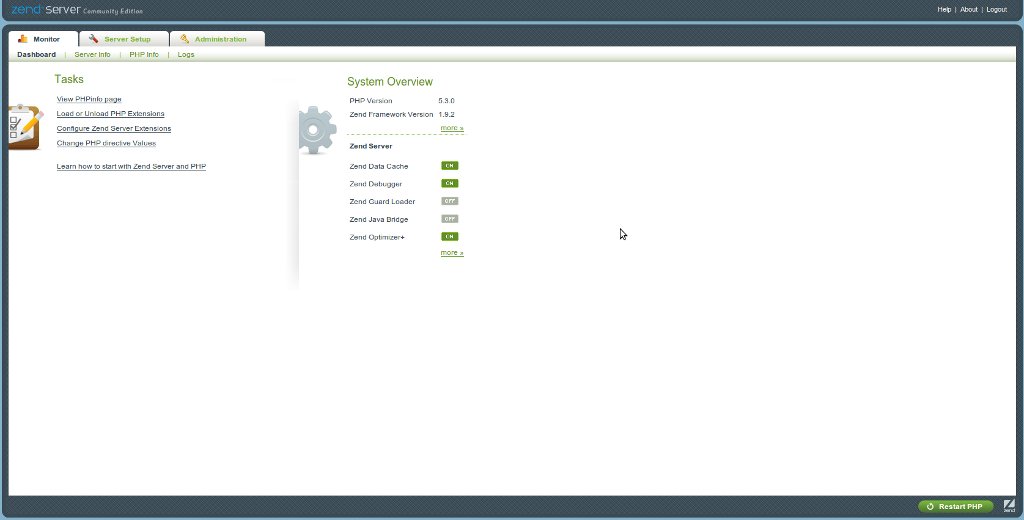Viewport: 1024px width, 520px height.
Task: Open Load or Unload PHP Extensions link
Action: (x=110, y=114)
